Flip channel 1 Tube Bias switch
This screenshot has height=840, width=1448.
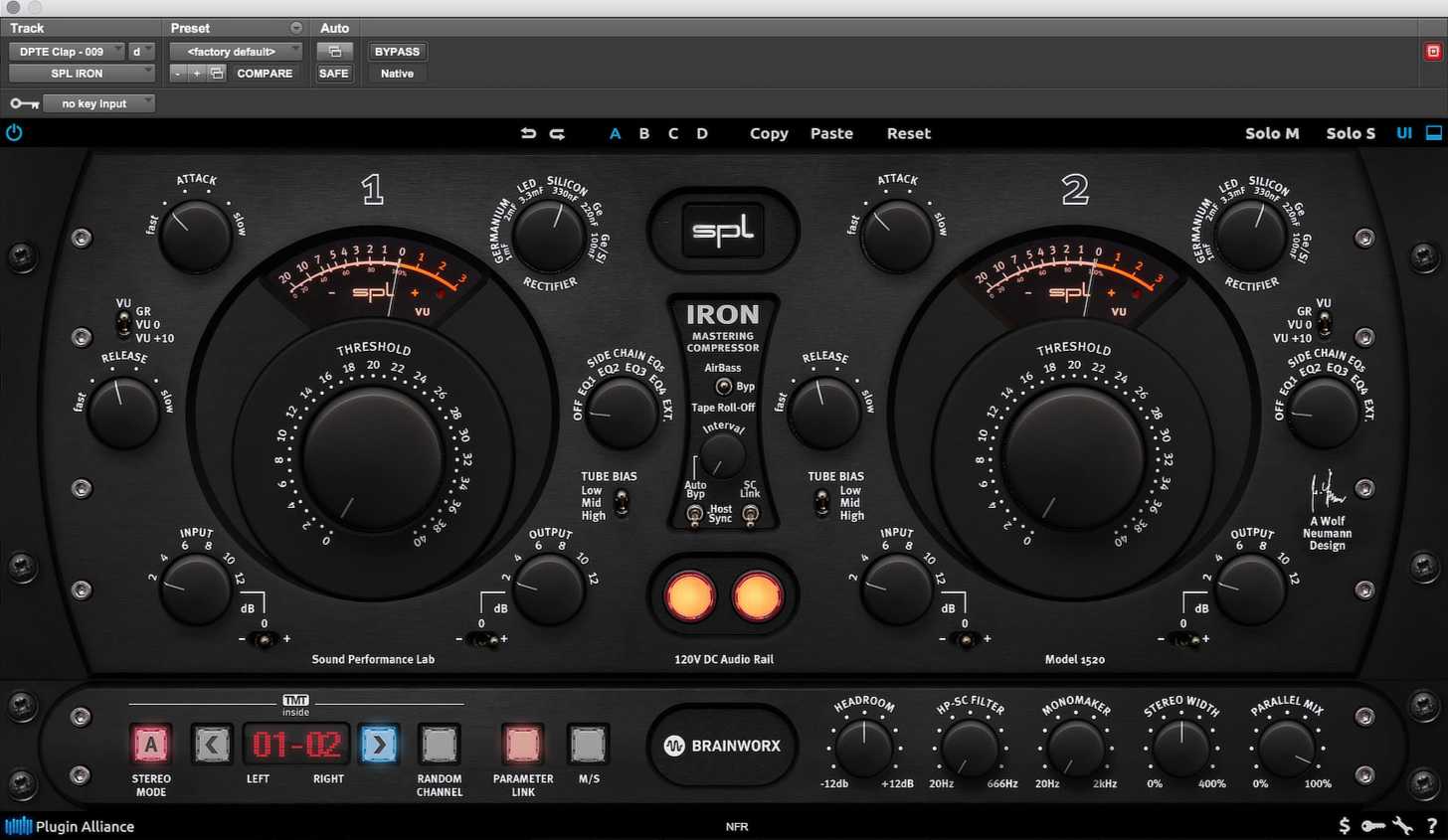pos(621,503)
